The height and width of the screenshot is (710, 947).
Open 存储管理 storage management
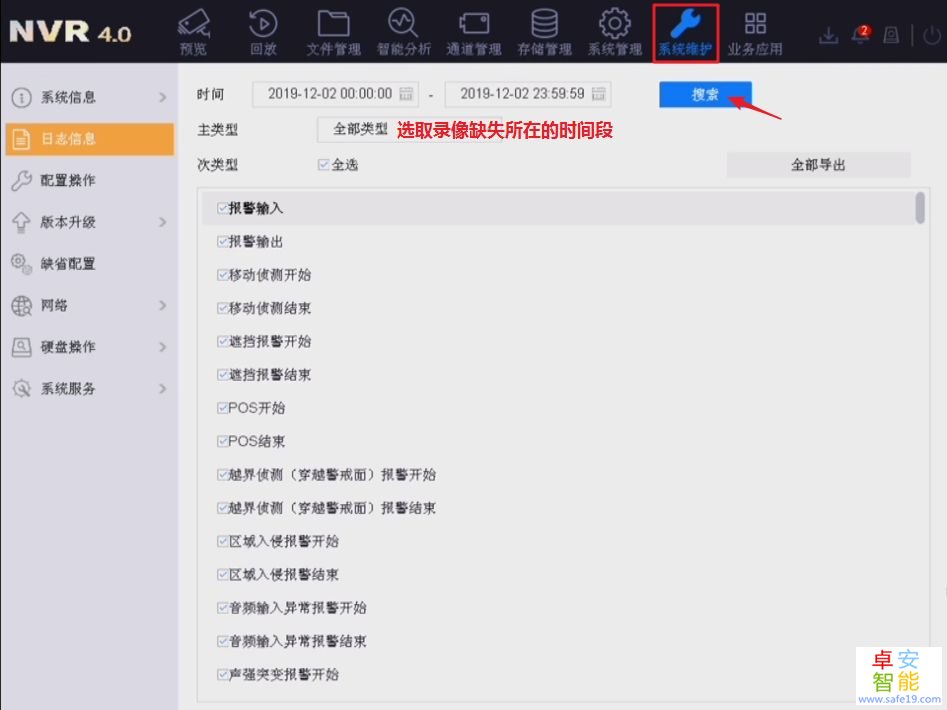[x=544, y=30]
